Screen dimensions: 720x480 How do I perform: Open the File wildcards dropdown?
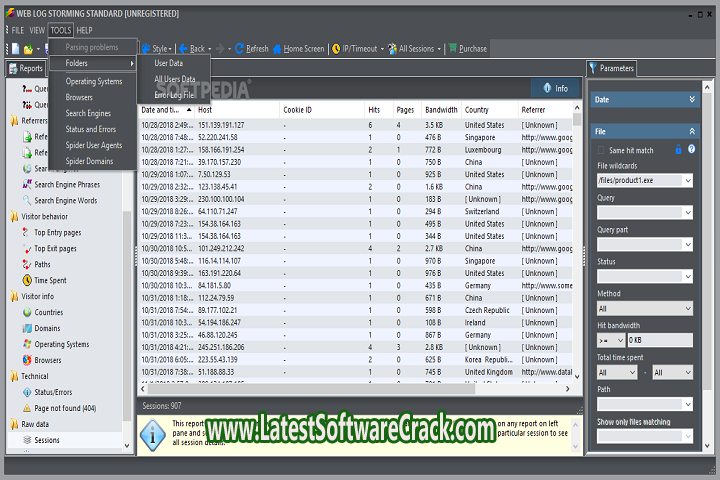688,181
